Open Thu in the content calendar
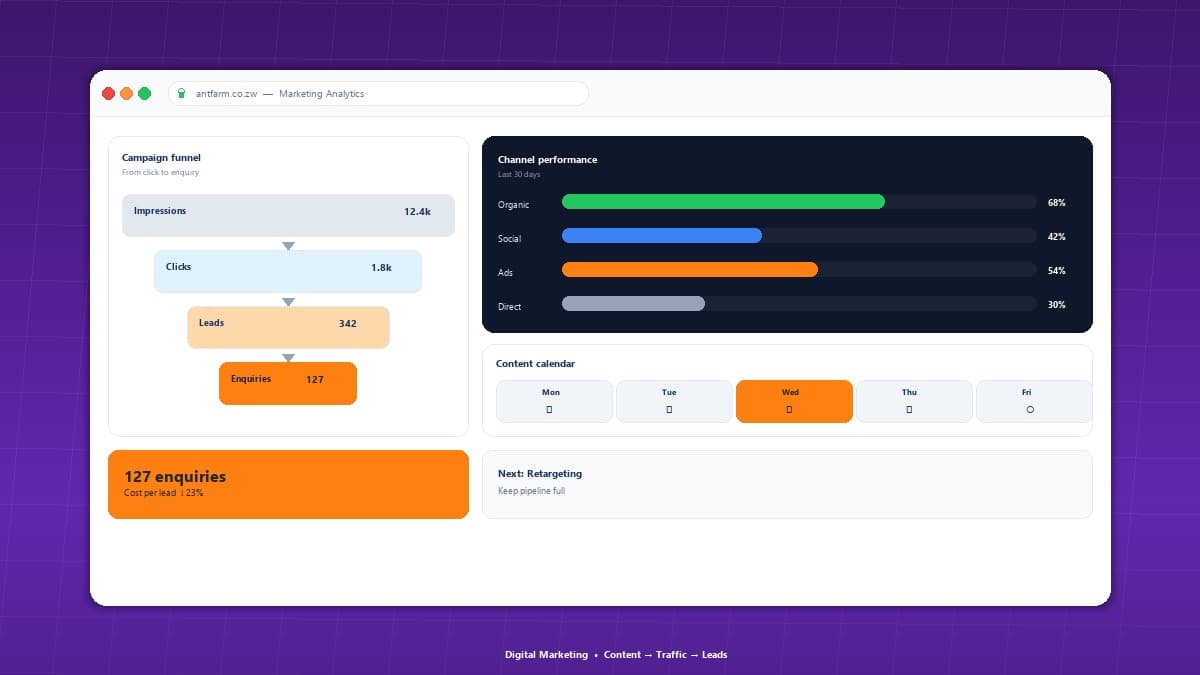This screenshot has width=1200, height=675. tap(914, 401)
